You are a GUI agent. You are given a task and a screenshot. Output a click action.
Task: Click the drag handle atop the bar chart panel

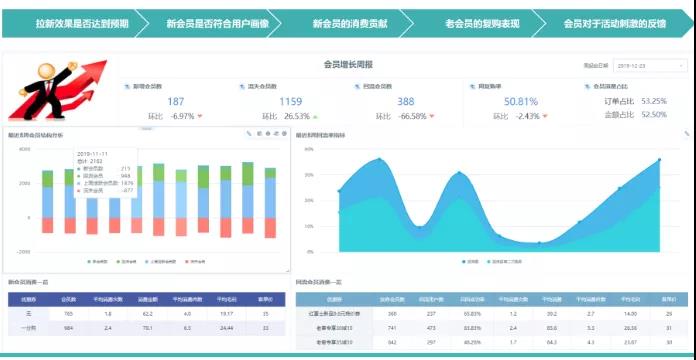pyautogui.click(x=146, y=129)
